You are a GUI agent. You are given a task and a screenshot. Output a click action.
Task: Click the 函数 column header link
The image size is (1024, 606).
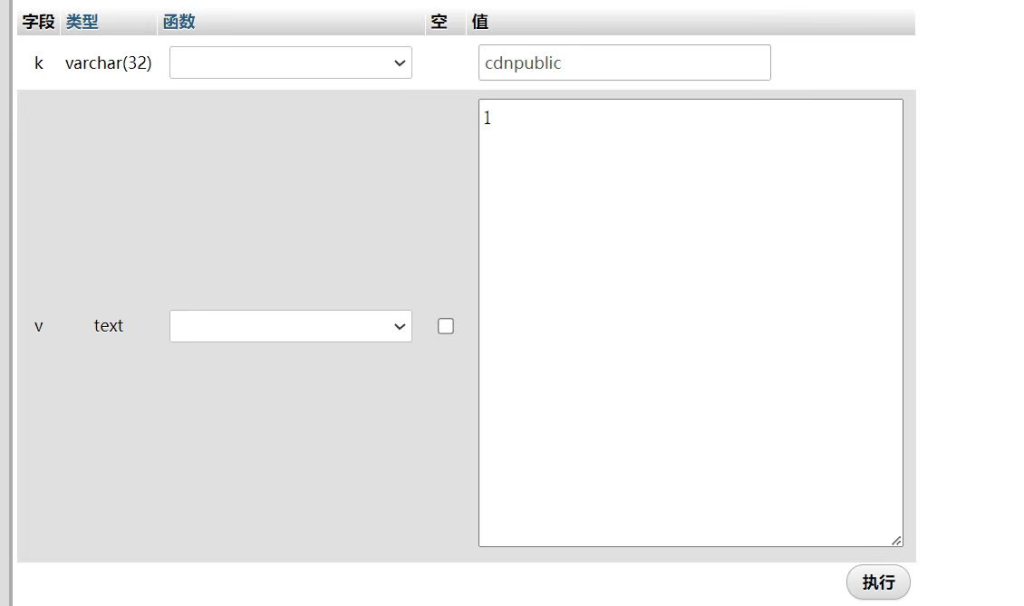[x=179, y=21]
